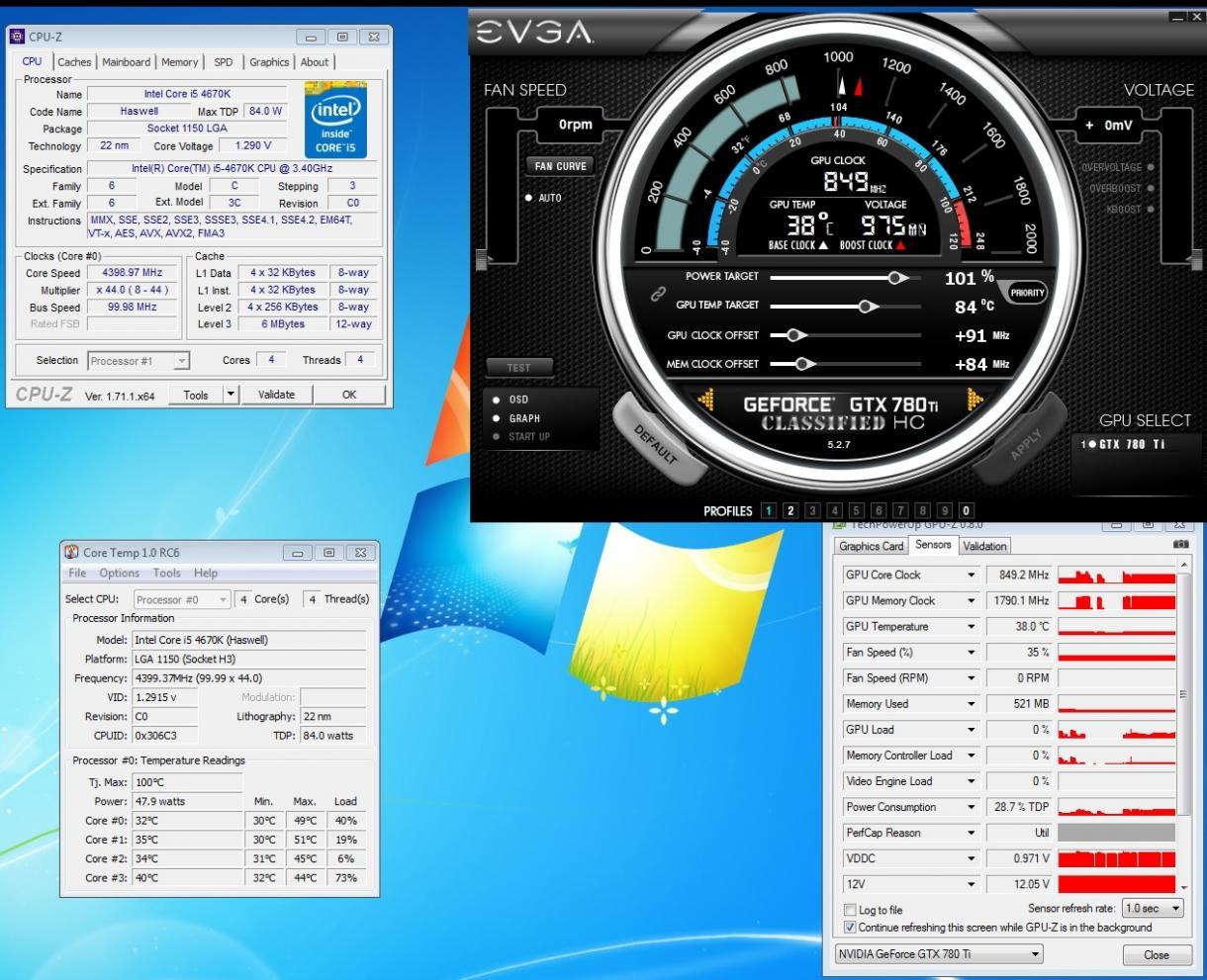This screenshot has height=980, width=1207.
Task: Click the GPU-Z sensor list scrollbar down arrow
Action: coord(1184,886)
